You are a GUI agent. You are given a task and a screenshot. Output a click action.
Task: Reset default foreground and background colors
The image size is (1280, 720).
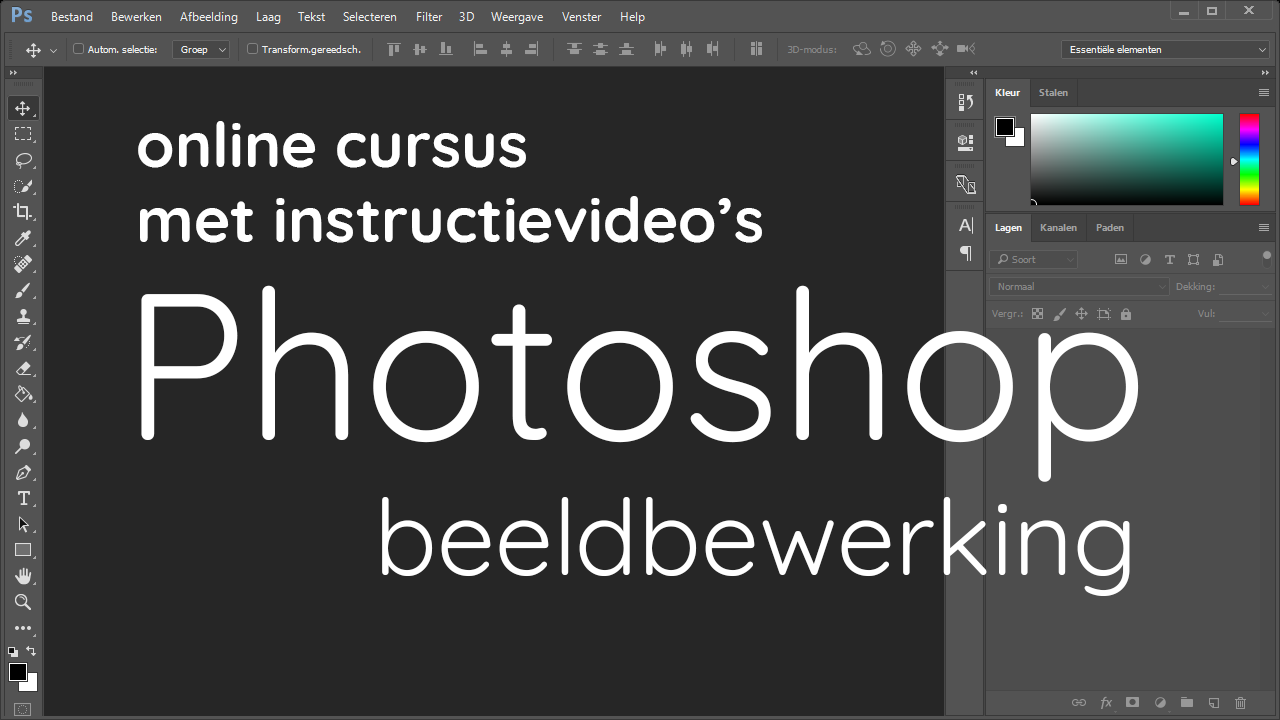click(x=13, y=652)
